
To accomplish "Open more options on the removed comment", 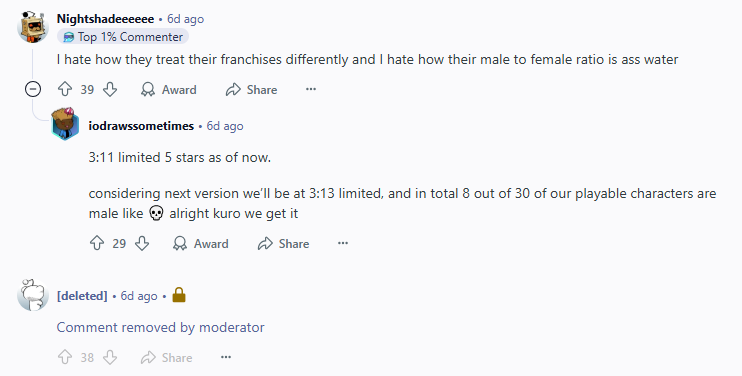I will click(x=226, y=357).
